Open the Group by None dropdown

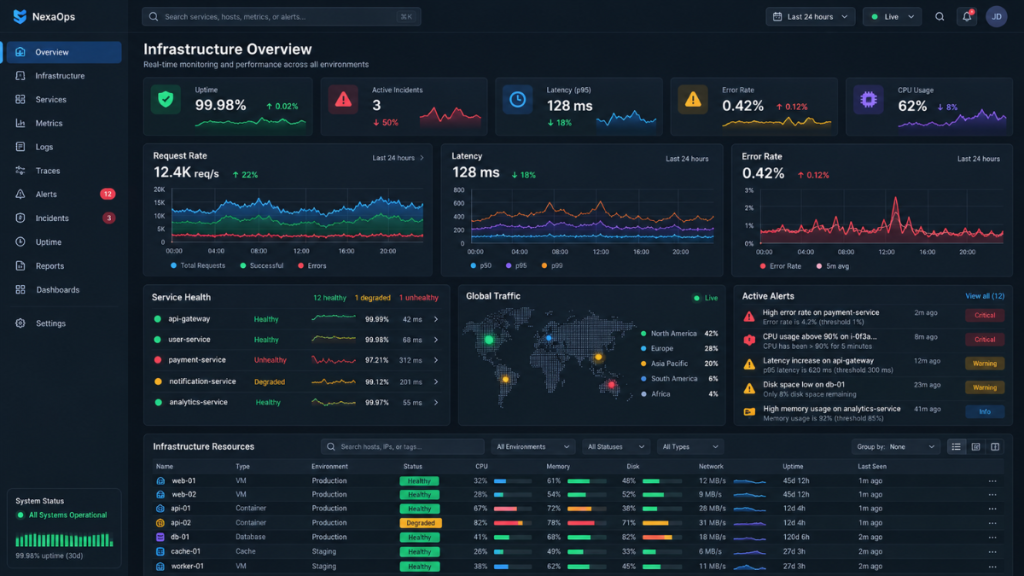coord(897,447)
